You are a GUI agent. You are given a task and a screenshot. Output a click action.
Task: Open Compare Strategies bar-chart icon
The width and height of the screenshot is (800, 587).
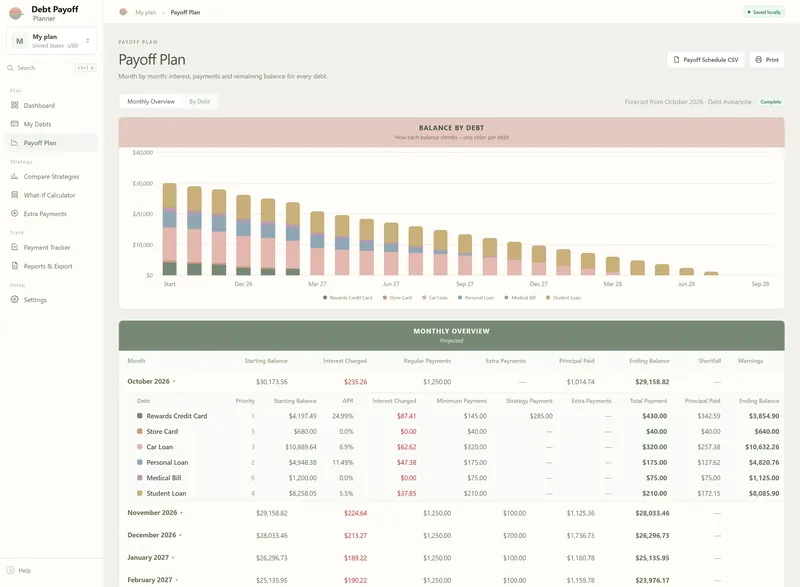14,176
